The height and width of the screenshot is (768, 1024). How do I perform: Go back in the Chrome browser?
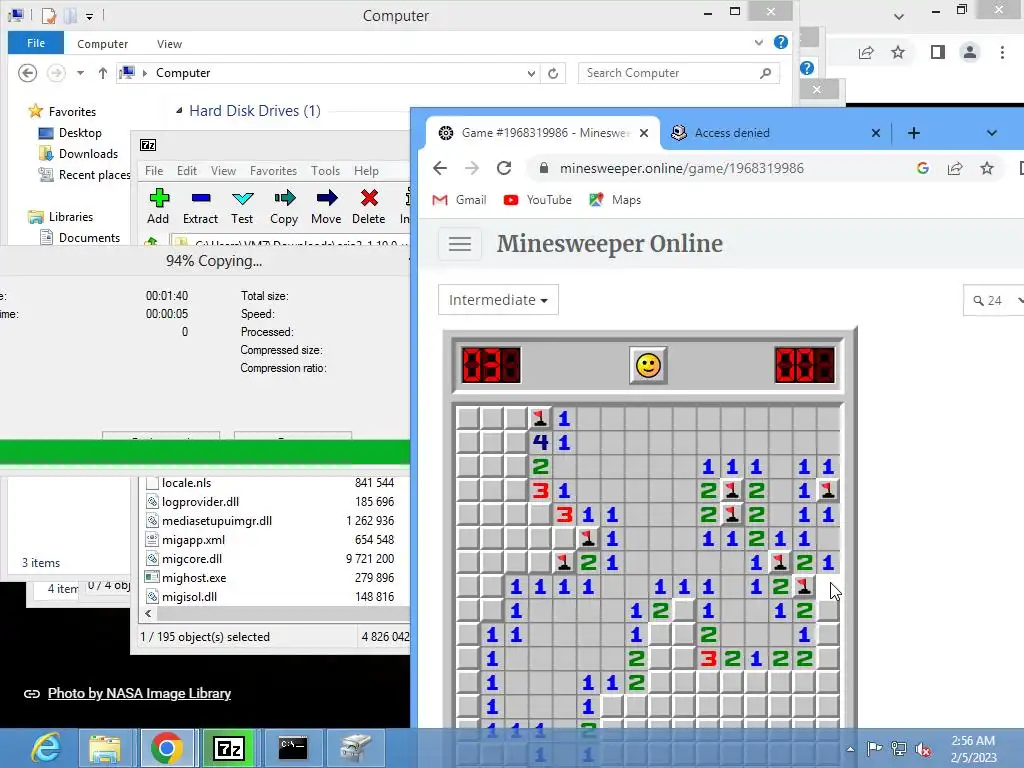(440, 168)
